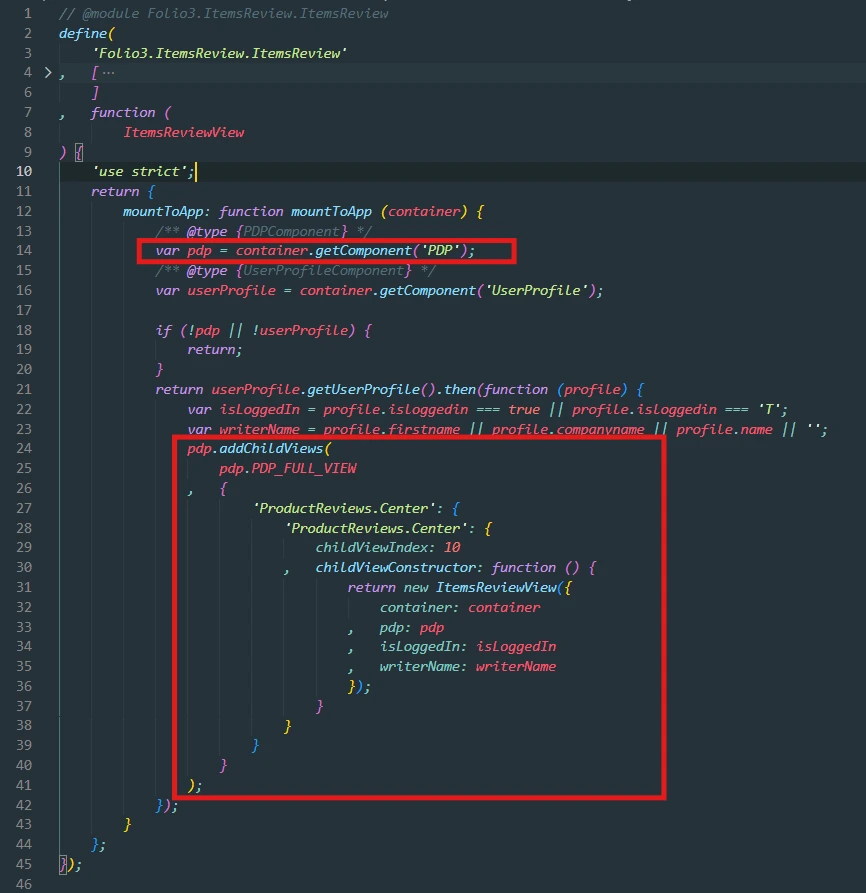Click "isLoggedIn: isLoggedIn" on line 34
Image resolution: width=866 pixels, height=893 pixels.
coord(468,647)
